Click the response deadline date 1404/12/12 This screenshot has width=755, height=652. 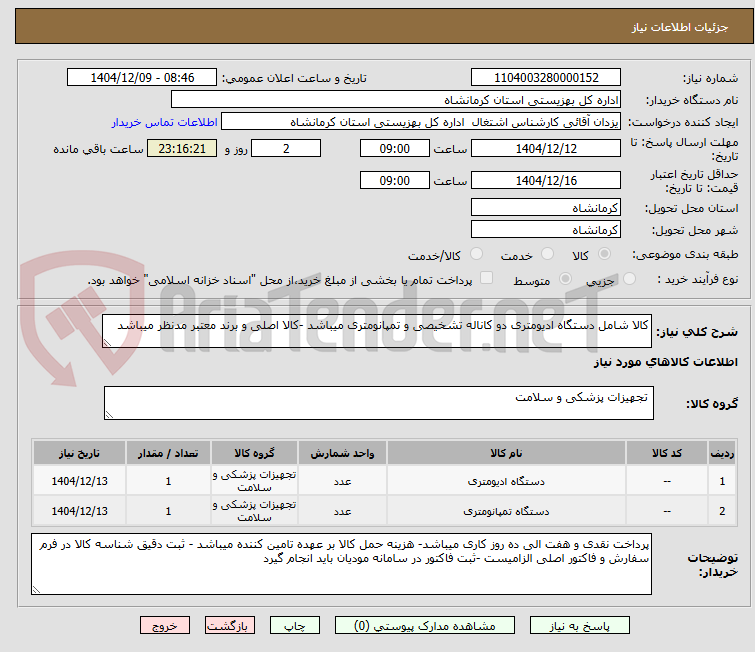point(546,148)
